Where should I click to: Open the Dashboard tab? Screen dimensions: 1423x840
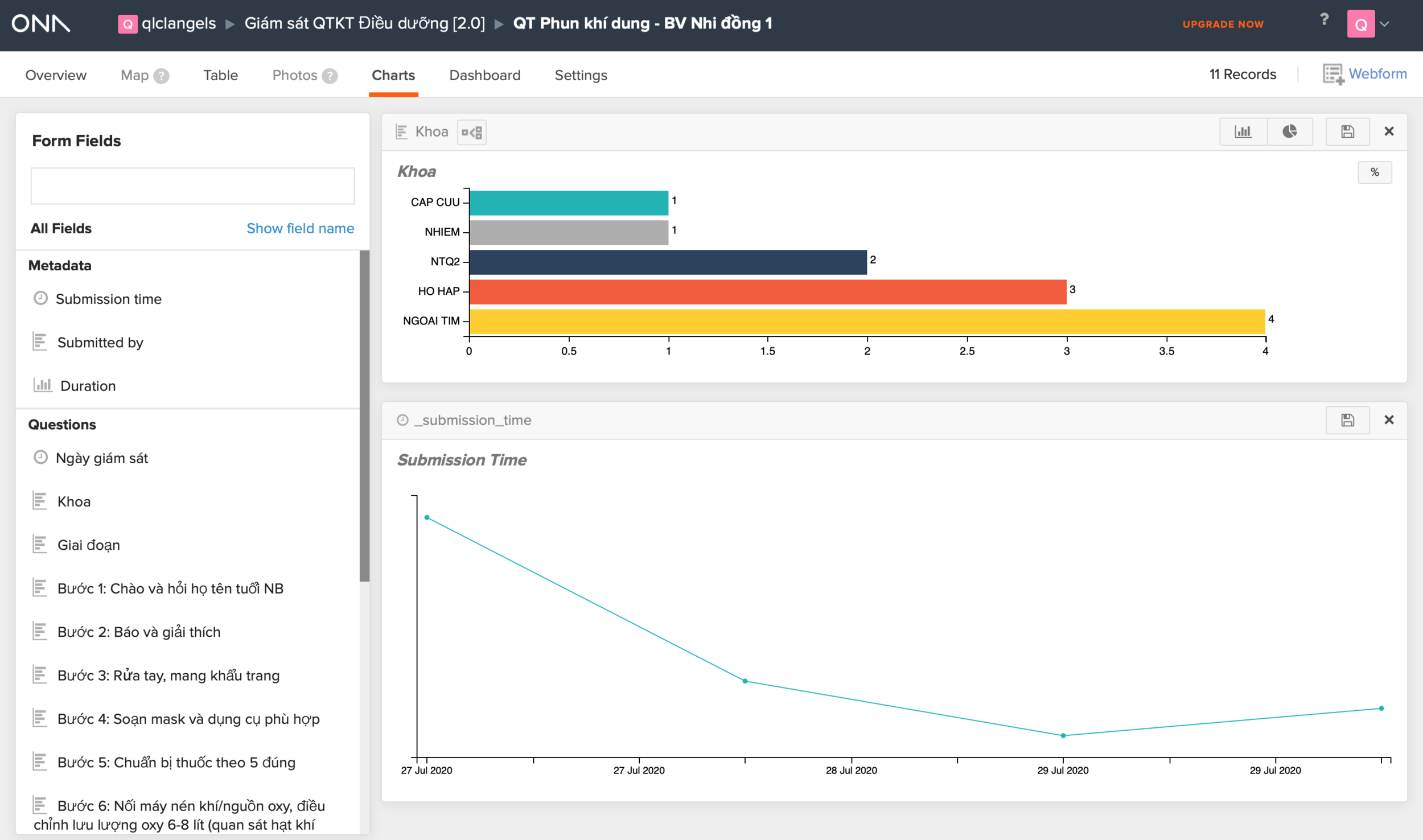tap(484, 75)
